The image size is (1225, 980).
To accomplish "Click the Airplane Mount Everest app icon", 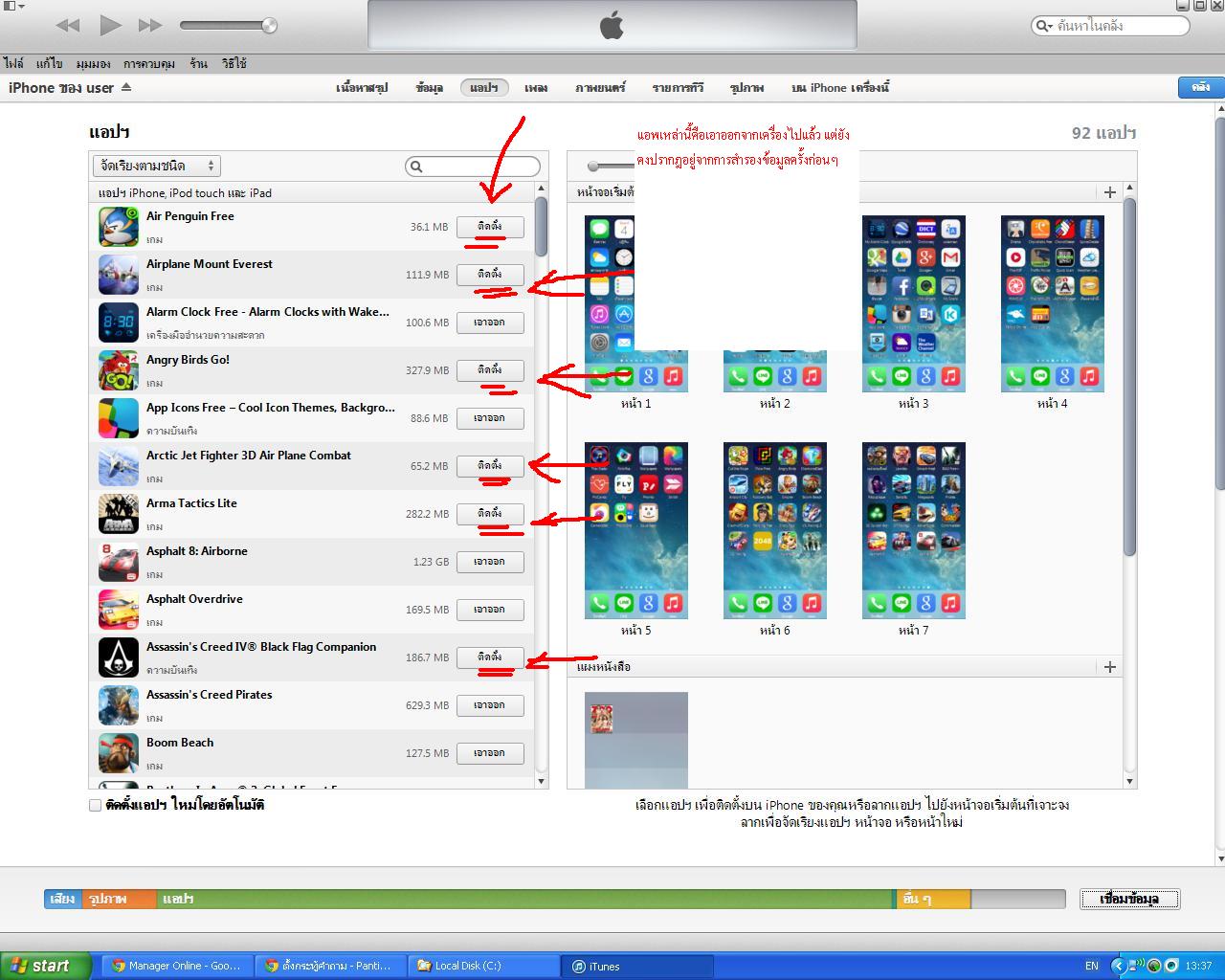I will point(119,275).
